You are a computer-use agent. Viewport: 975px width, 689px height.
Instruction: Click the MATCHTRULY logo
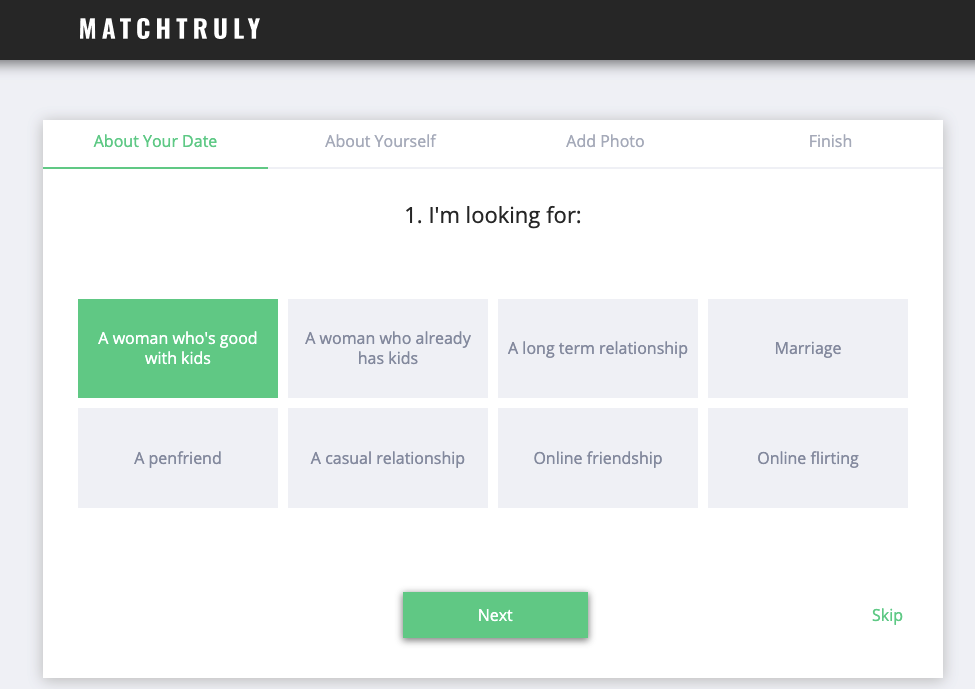tap(170, 29)
